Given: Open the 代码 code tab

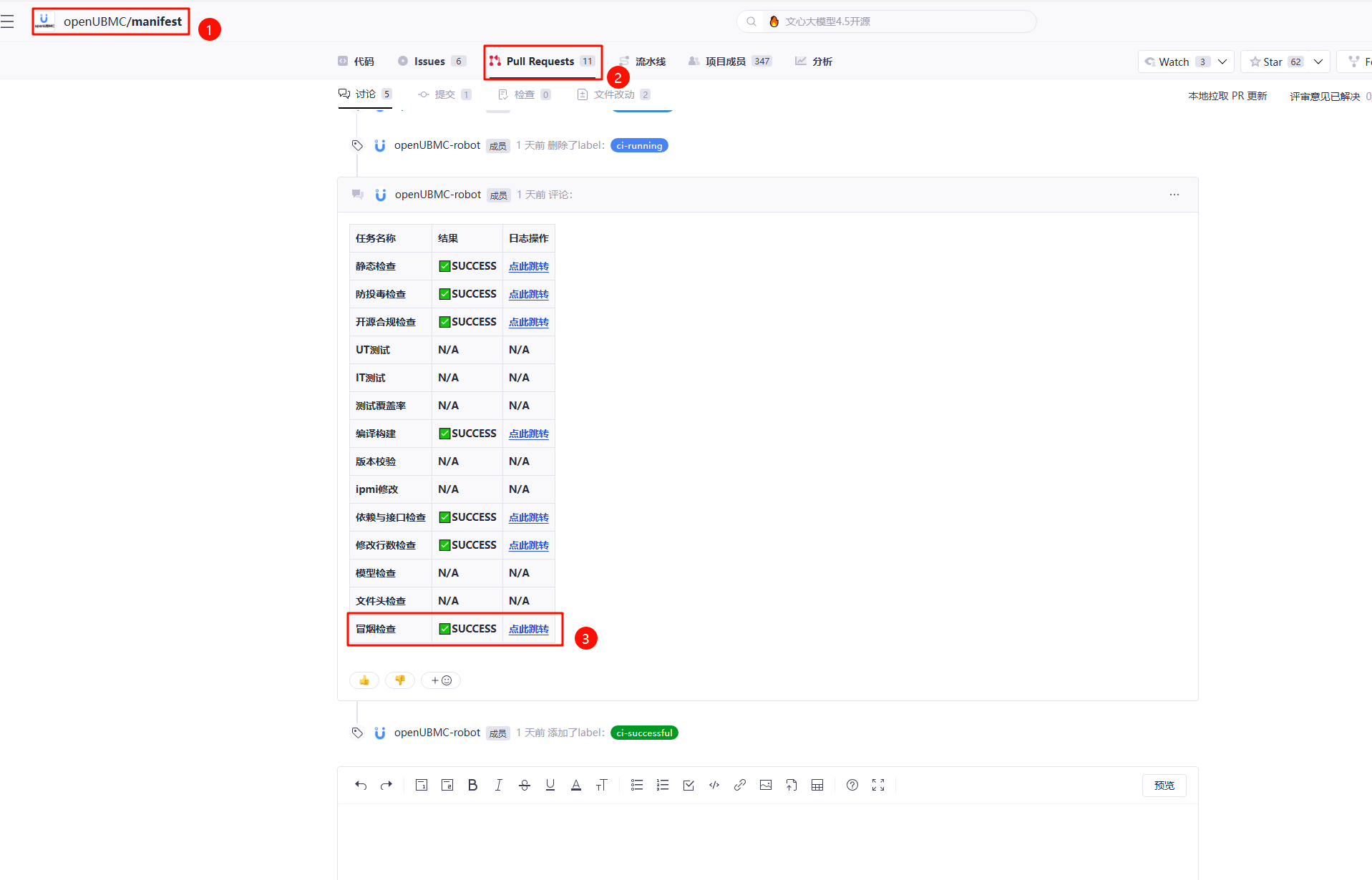Looking at the screenshot, I should (x=356, y=62).
